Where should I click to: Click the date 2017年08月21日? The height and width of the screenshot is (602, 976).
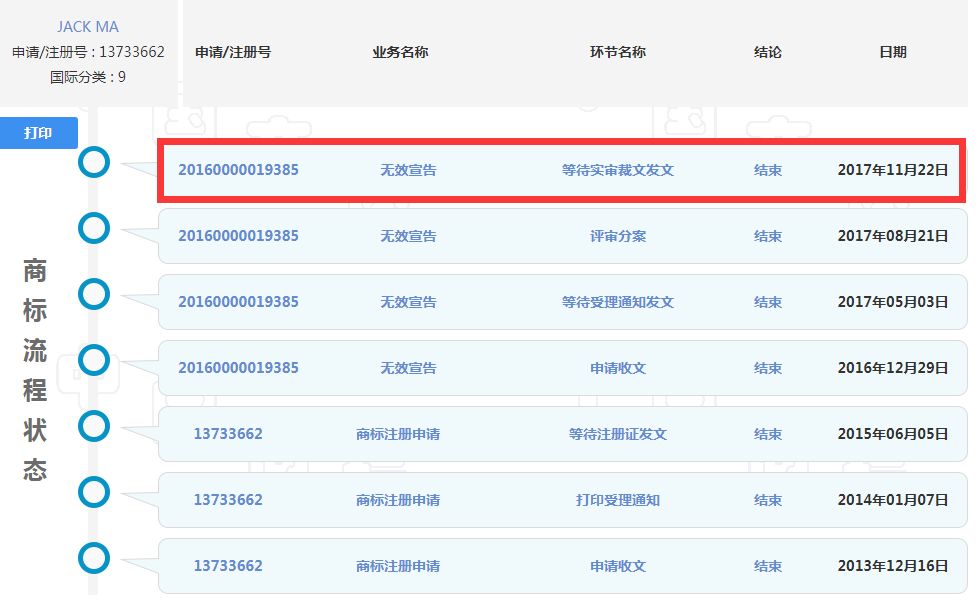[893, 236]
